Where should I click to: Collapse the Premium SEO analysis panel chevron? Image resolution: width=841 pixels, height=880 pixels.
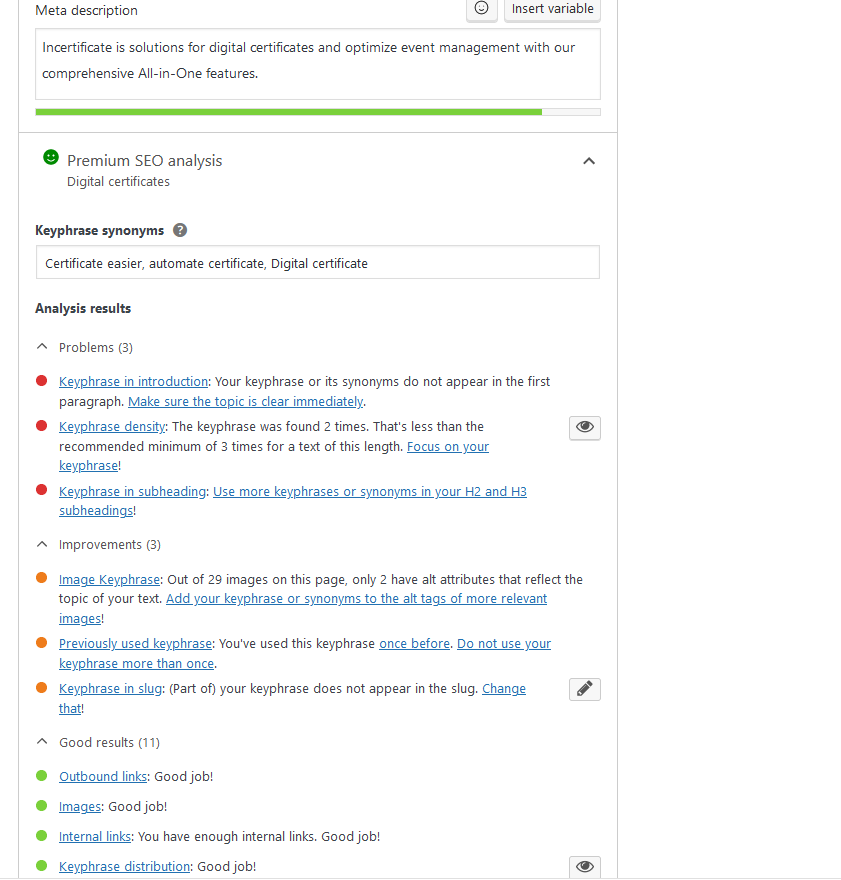589,161
